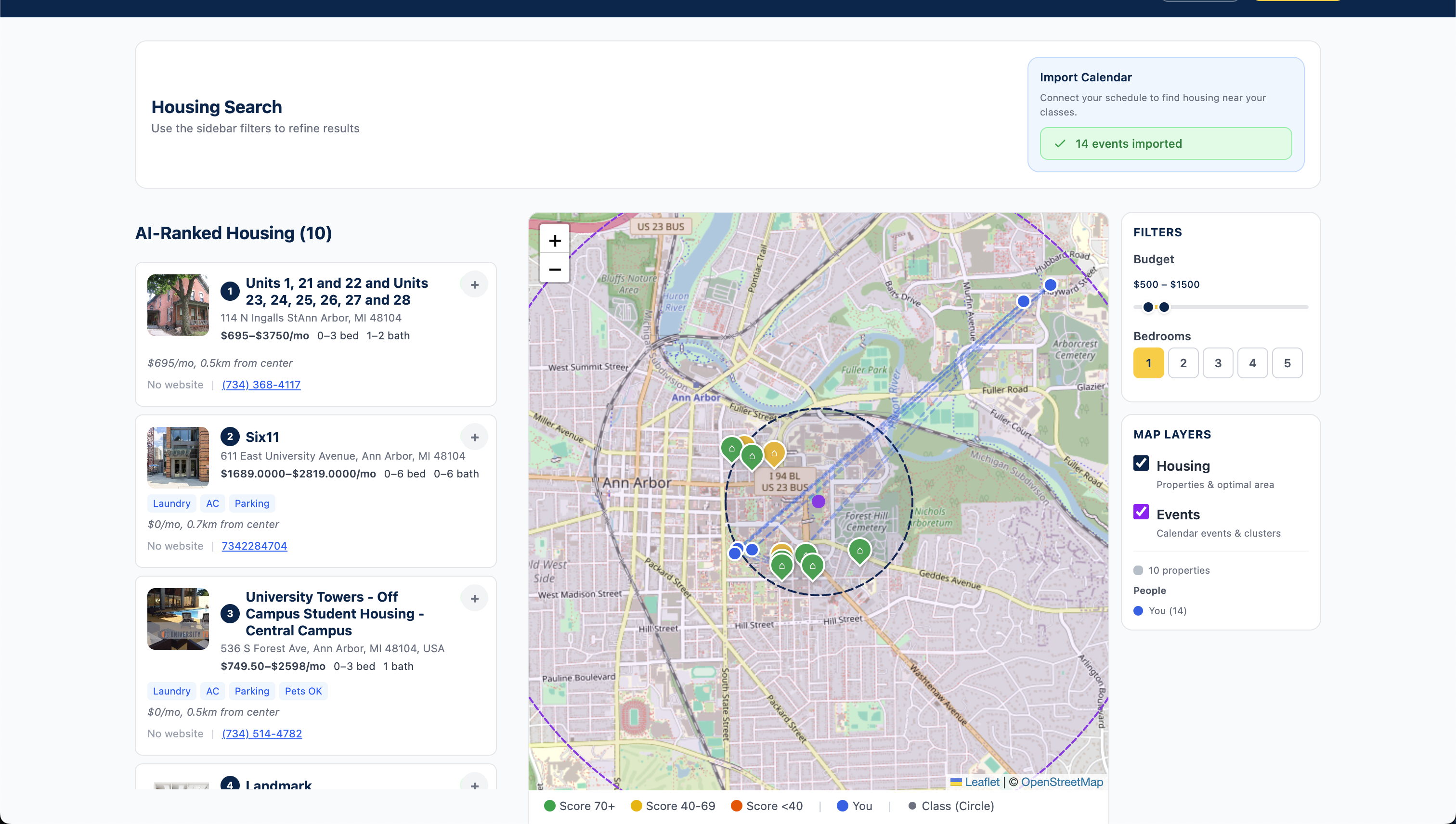Add University Towers listing with plus icon
The image size is (1456, 824).
click(x=474, y=599)
